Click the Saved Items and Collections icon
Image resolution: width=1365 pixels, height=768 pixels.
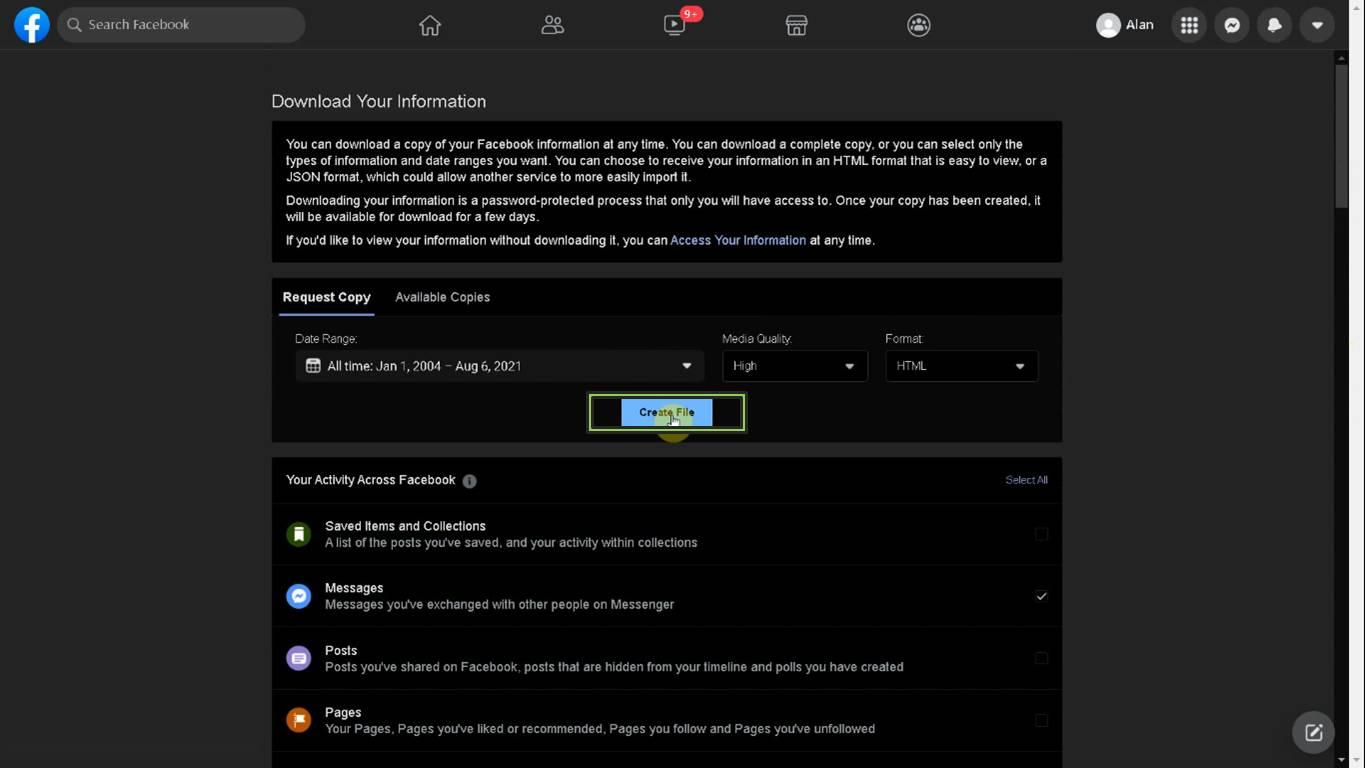298,534
